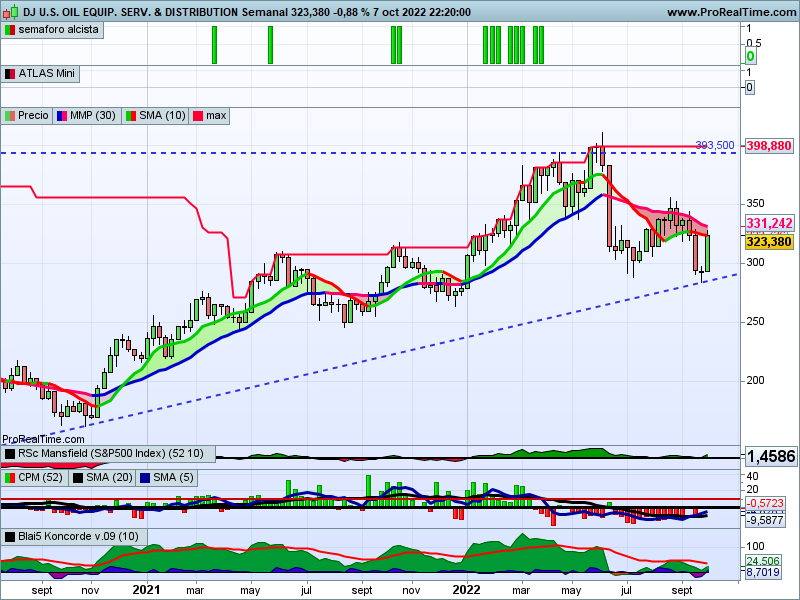Viewport: 800px width, 600px height.
Task: Click the 1,4586 Mansfield value box
Action: (770, 456)
